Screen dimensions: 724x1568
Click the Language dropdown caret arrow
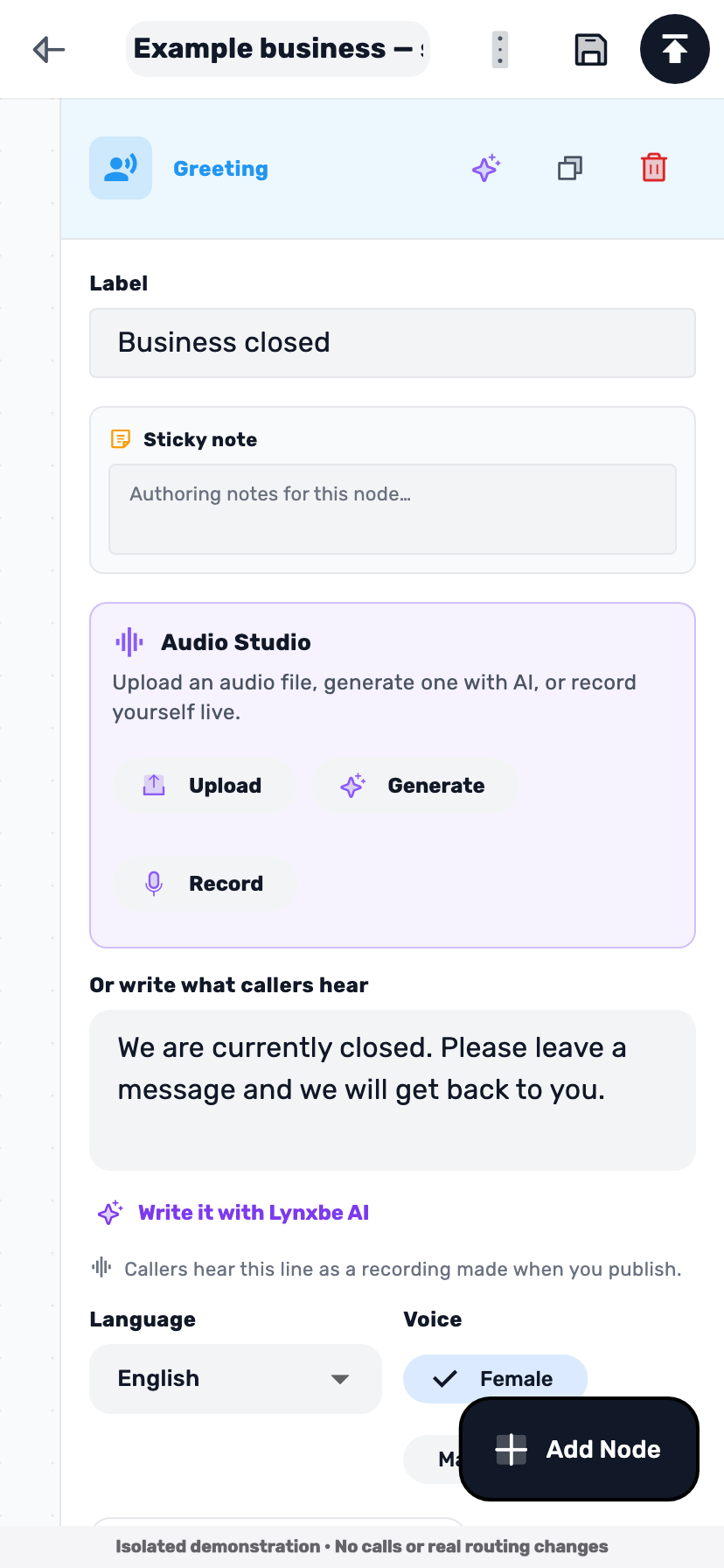click(x=340, y=1380)
